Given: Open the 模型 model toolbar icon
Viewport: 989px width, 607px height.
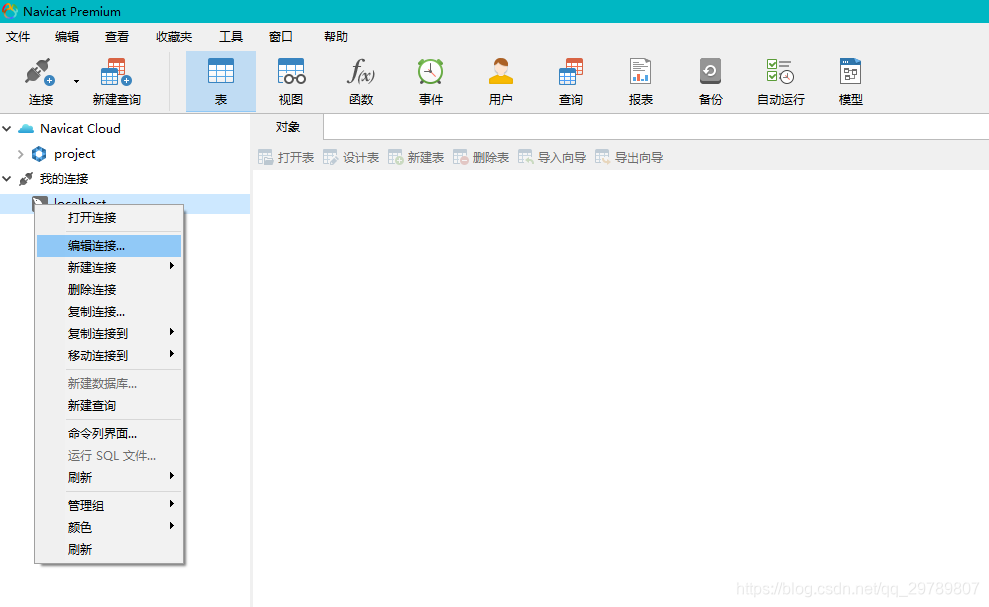Looking at the screenshot, I should point(850,71).
